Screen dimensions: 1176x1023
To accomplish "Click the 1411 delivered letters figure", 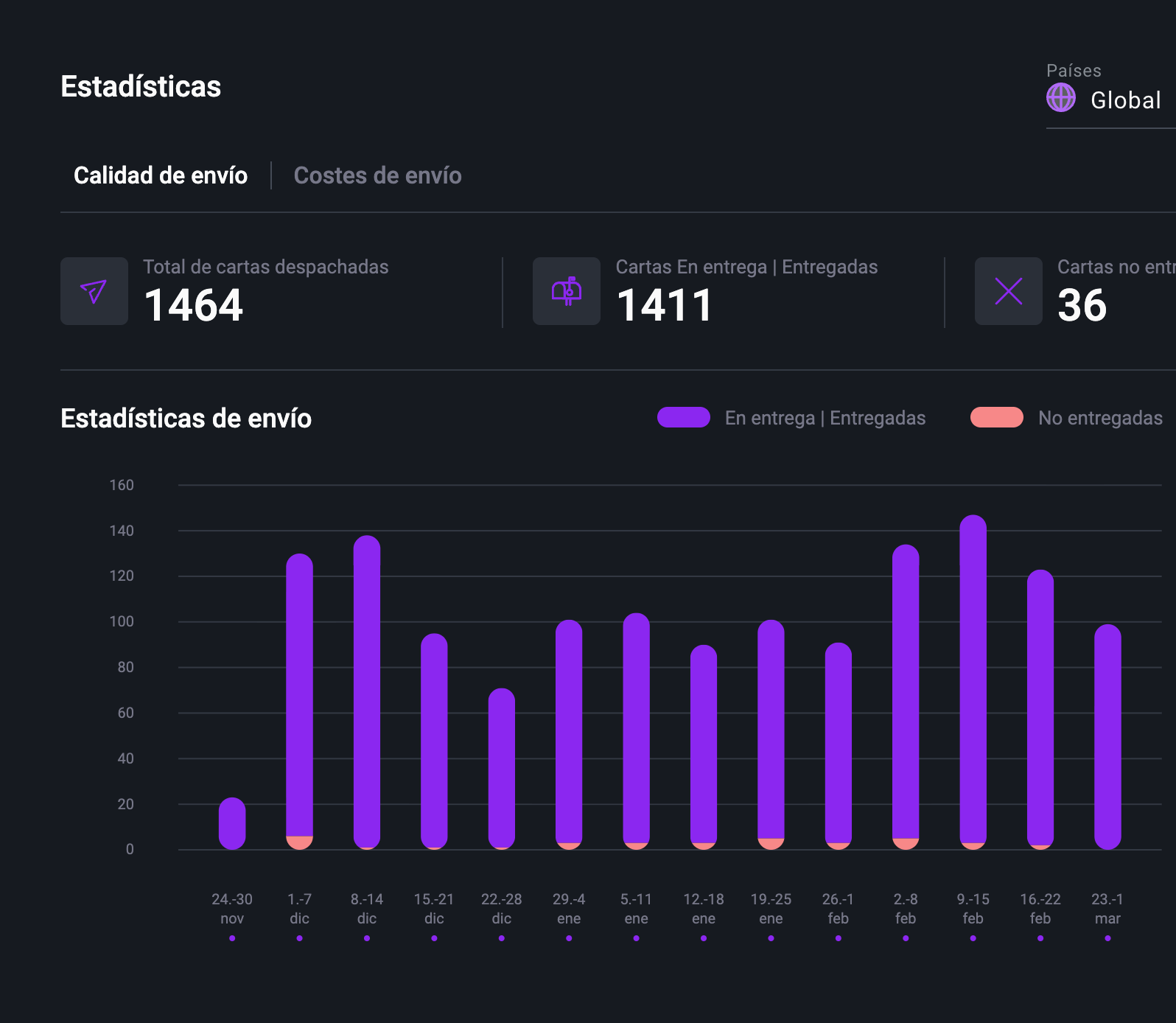I will point(664,305).
